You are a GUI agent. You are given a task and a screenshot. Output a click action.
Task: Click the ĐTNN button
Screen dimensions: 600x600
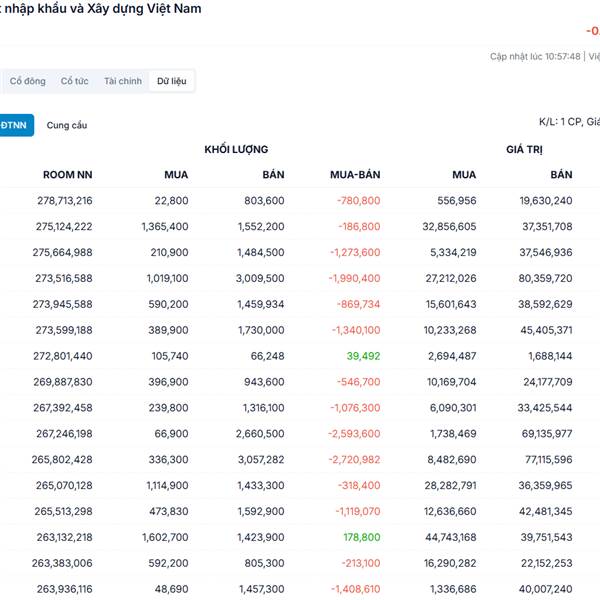pos(15,125)
